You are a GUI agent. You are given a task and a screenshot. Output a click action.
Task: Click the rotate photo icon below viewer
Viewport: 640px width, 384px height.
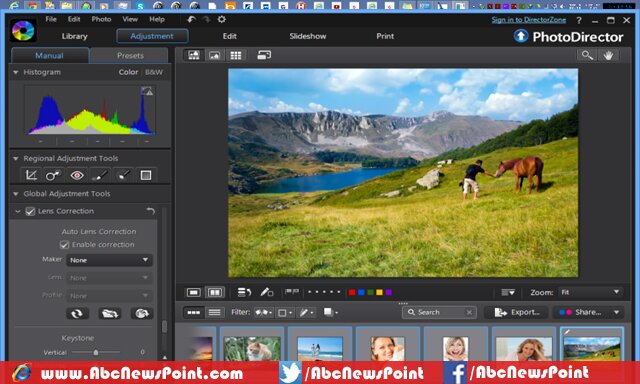coord(244,292)
